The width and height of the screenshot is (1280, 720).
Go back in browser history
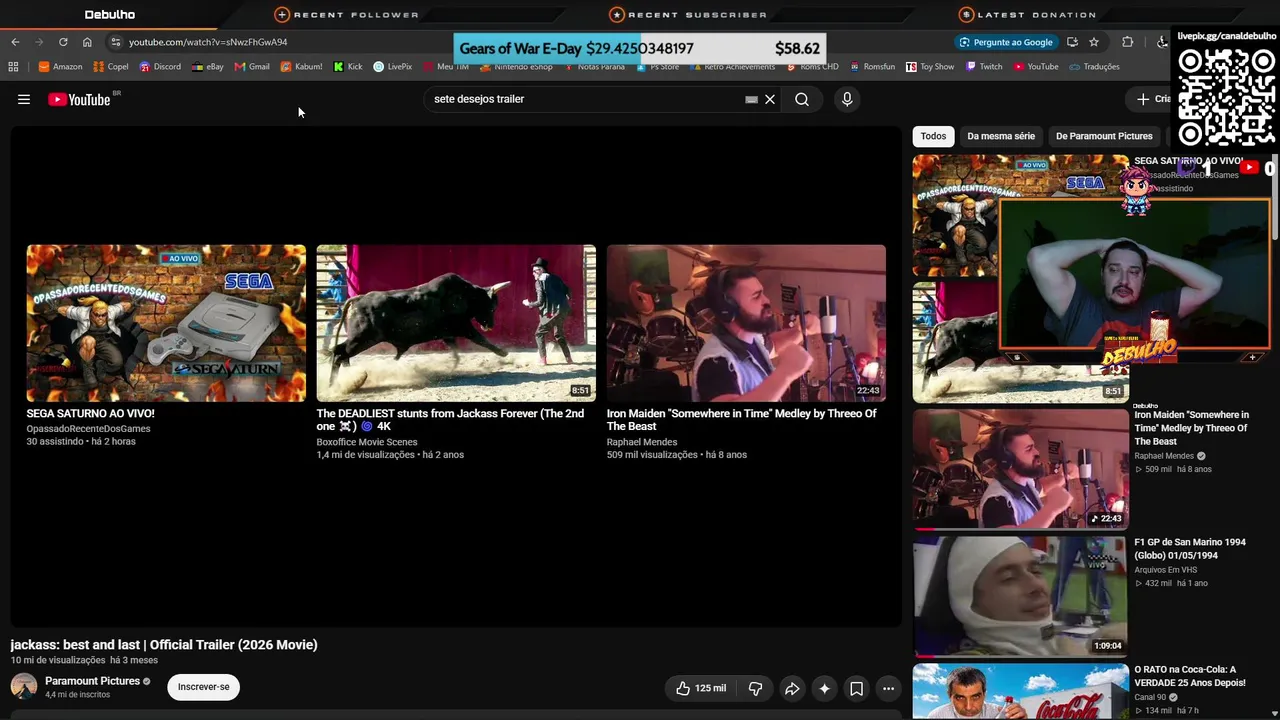[15, 42]
